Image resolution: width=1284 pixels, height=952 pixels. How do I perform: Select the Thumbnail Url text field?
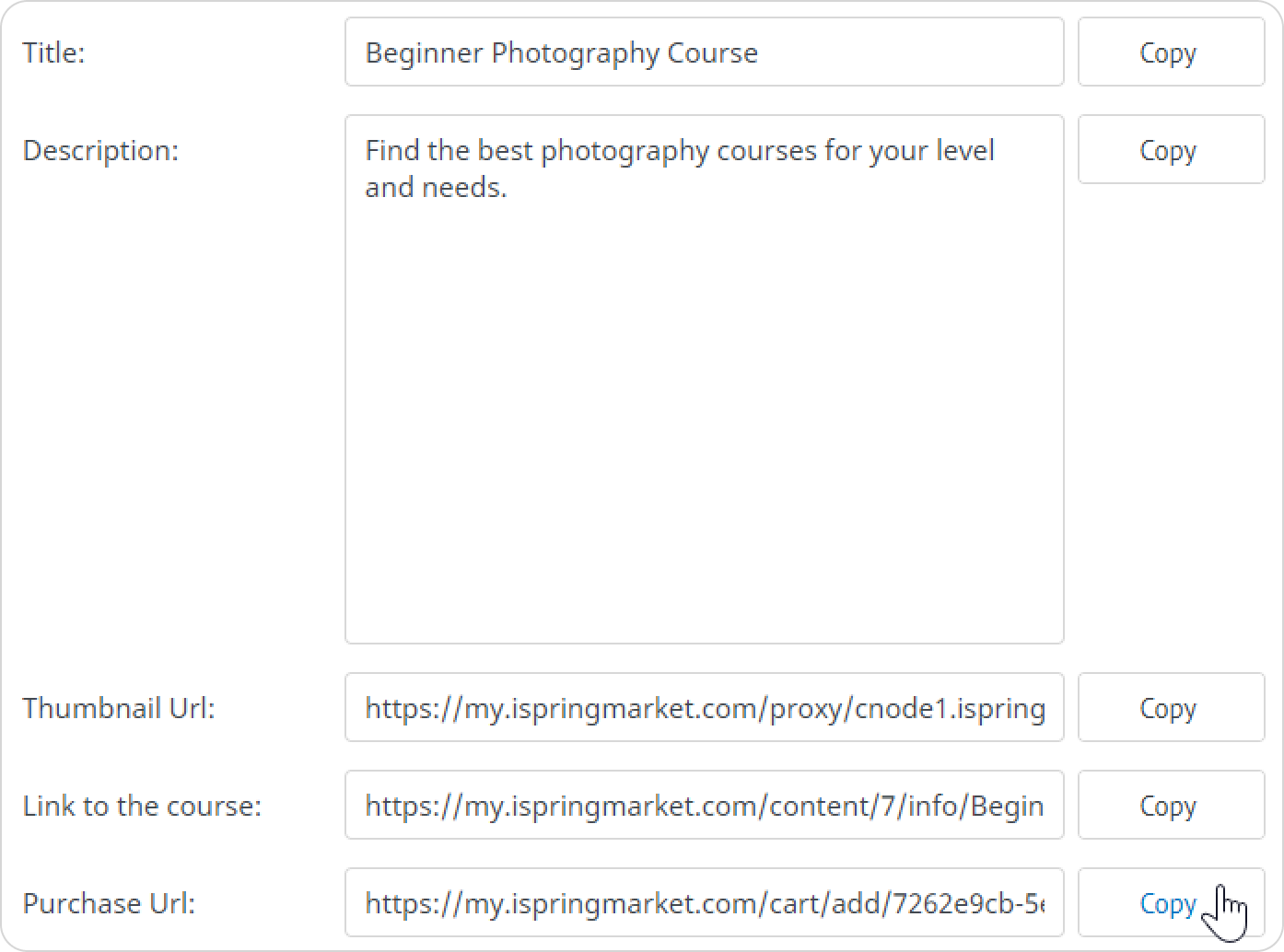click(704, 707)
